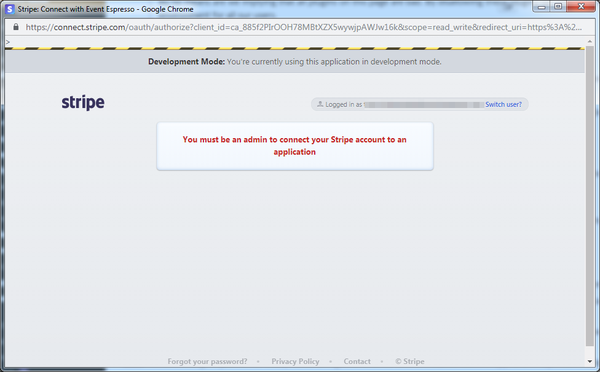Open the Contact footer link
Viewport: 600px width, 372px height.
pos(357,361)
